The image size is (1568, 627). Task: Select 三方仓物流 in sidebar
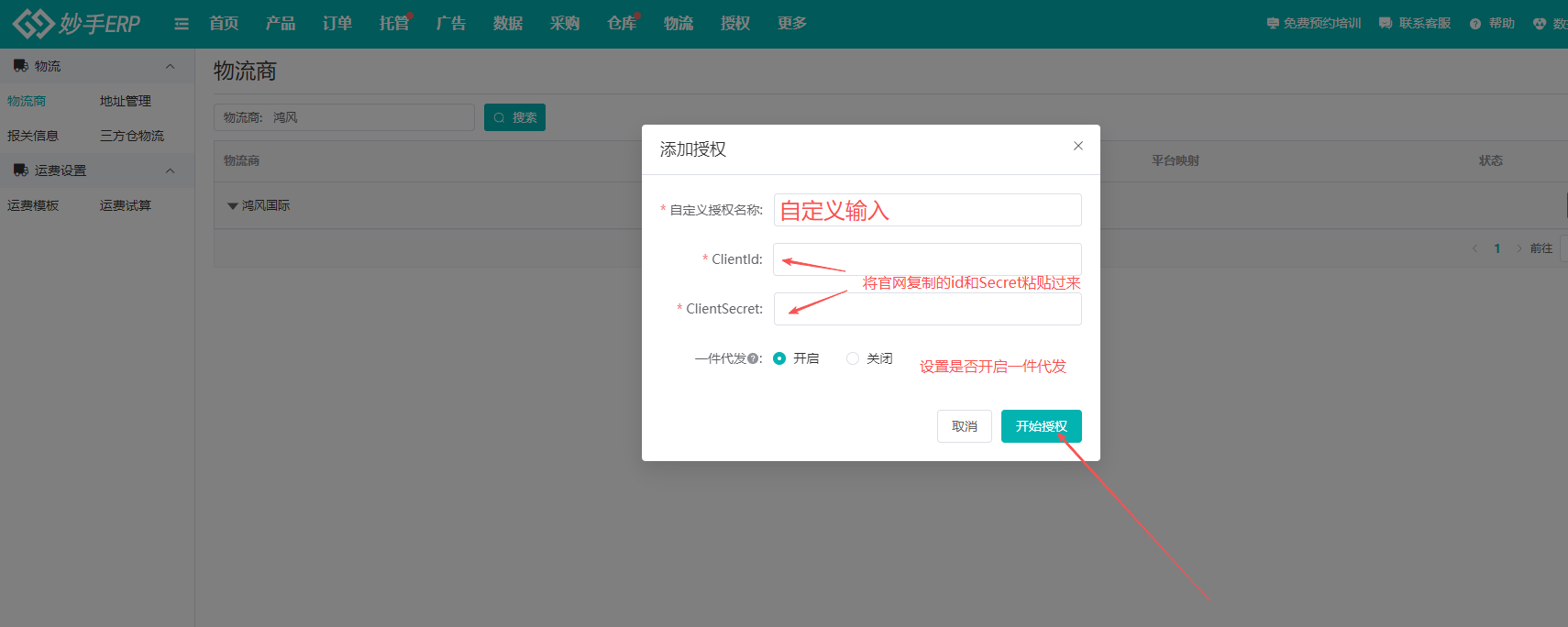point(132,136)
